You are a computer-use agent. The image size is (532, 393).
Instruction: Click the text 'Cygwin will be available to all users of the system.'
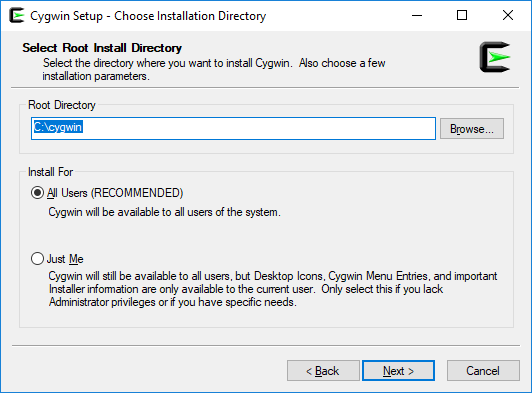pyautogui.click(x=165, y=212)
